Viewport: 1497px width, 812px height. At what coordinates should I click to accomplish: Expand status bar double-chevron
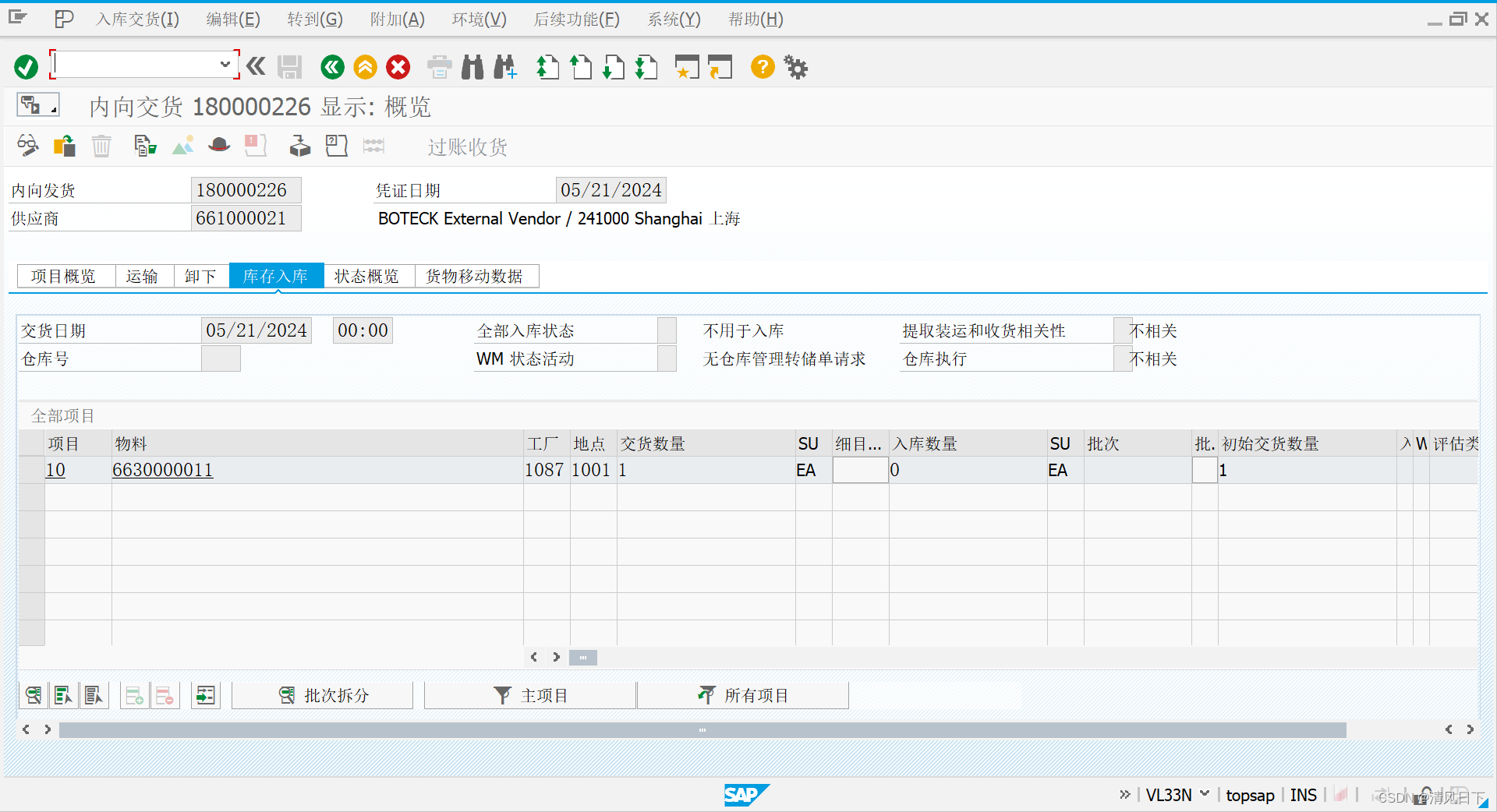1124,794
